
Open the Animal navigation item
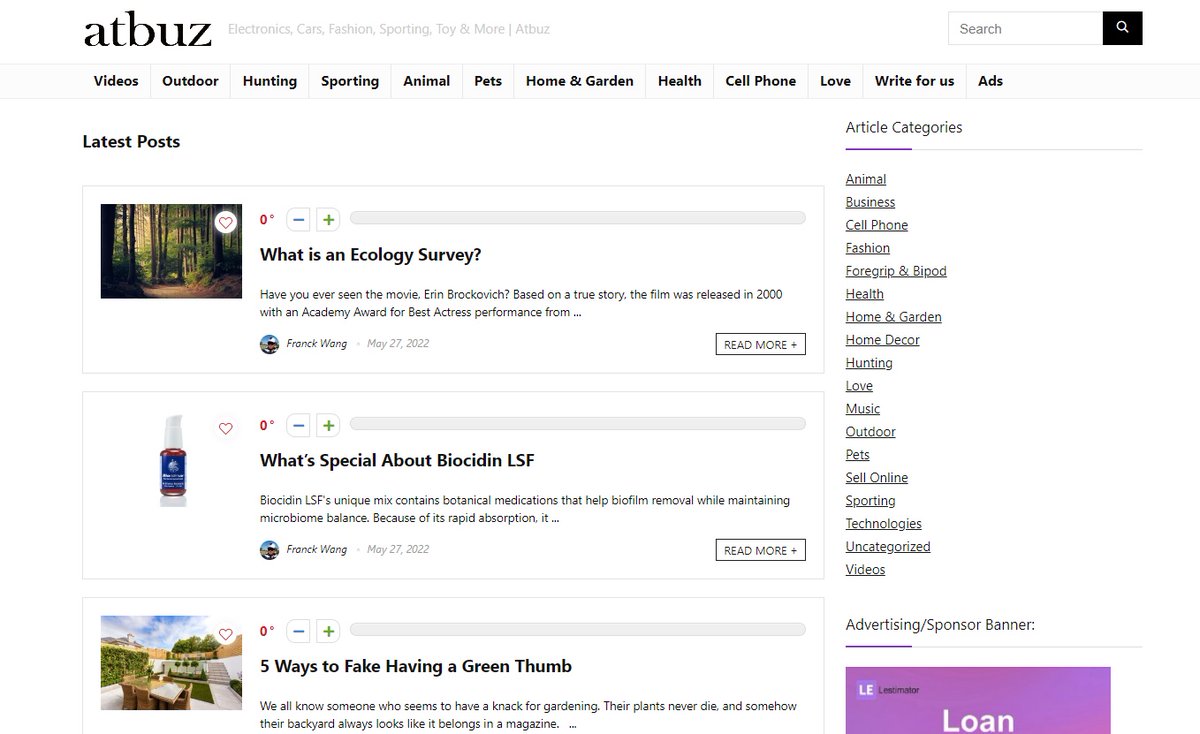coord(427,81)
